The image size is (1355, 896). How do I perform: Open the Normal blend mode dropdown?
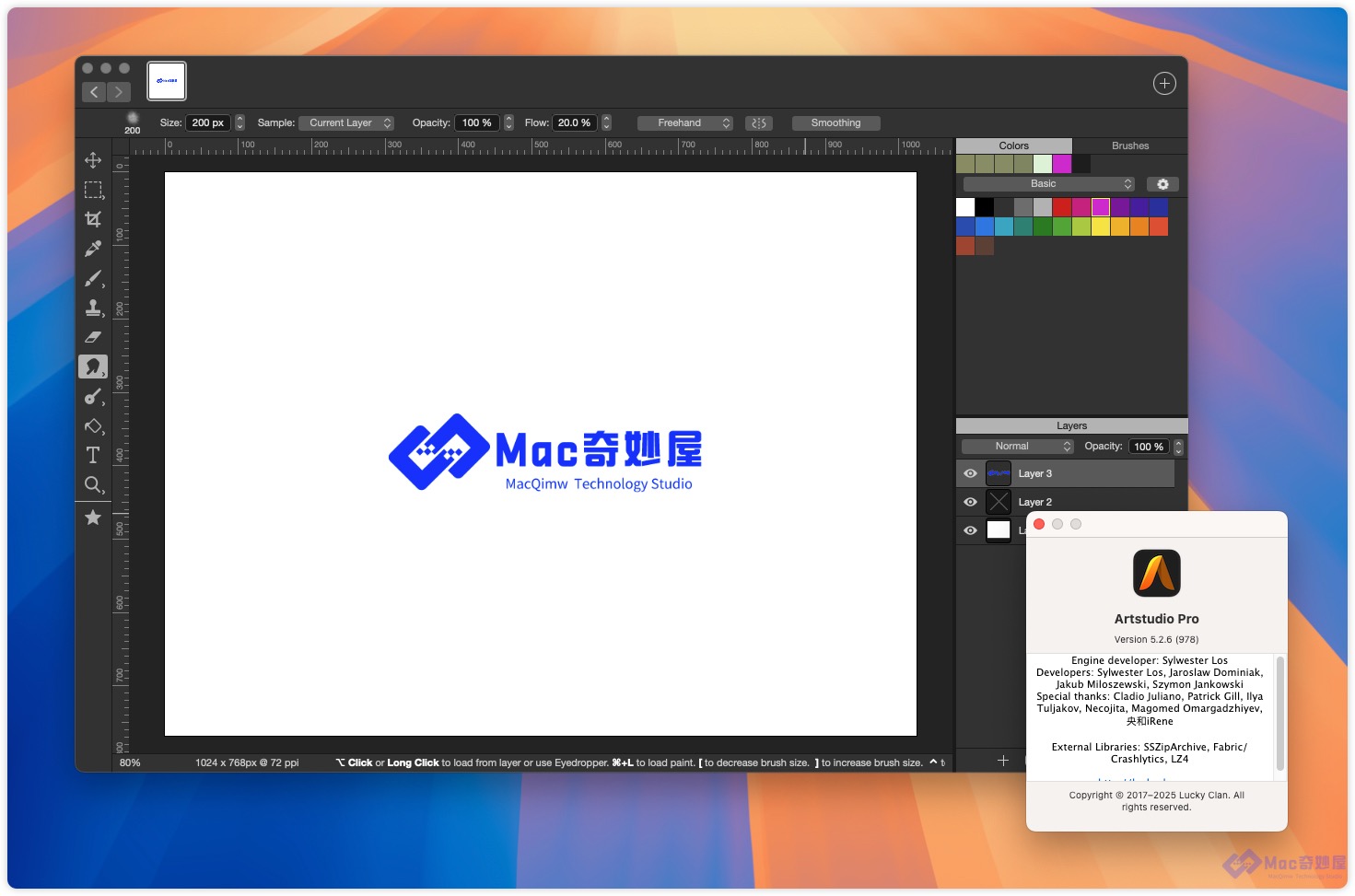click(x=1017, y=447)
